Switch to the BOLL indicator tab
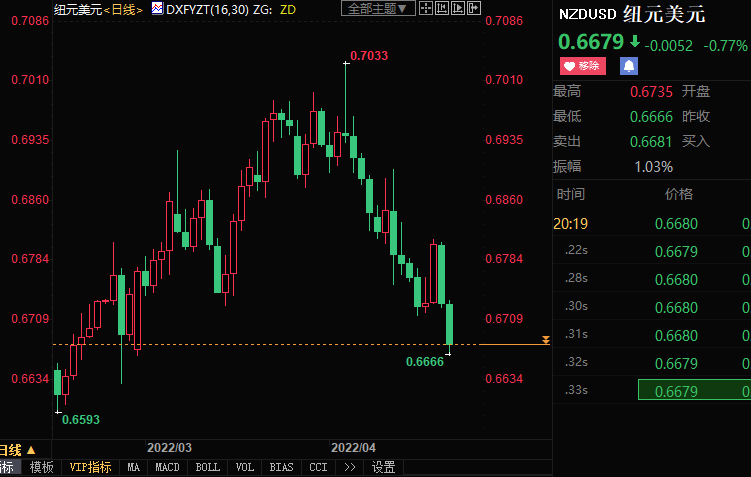751x477 pixels. tap(207, 467)
